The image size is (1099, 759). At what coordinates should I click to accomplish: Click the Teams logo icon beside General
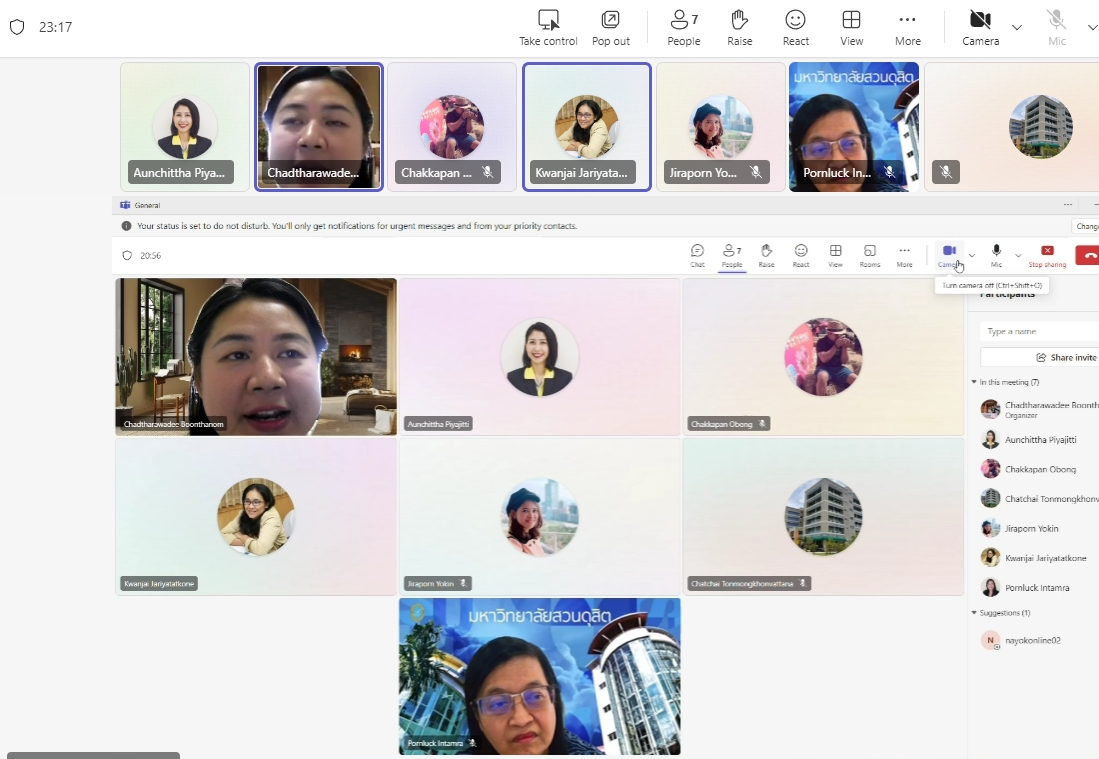[x=125, y=205]
